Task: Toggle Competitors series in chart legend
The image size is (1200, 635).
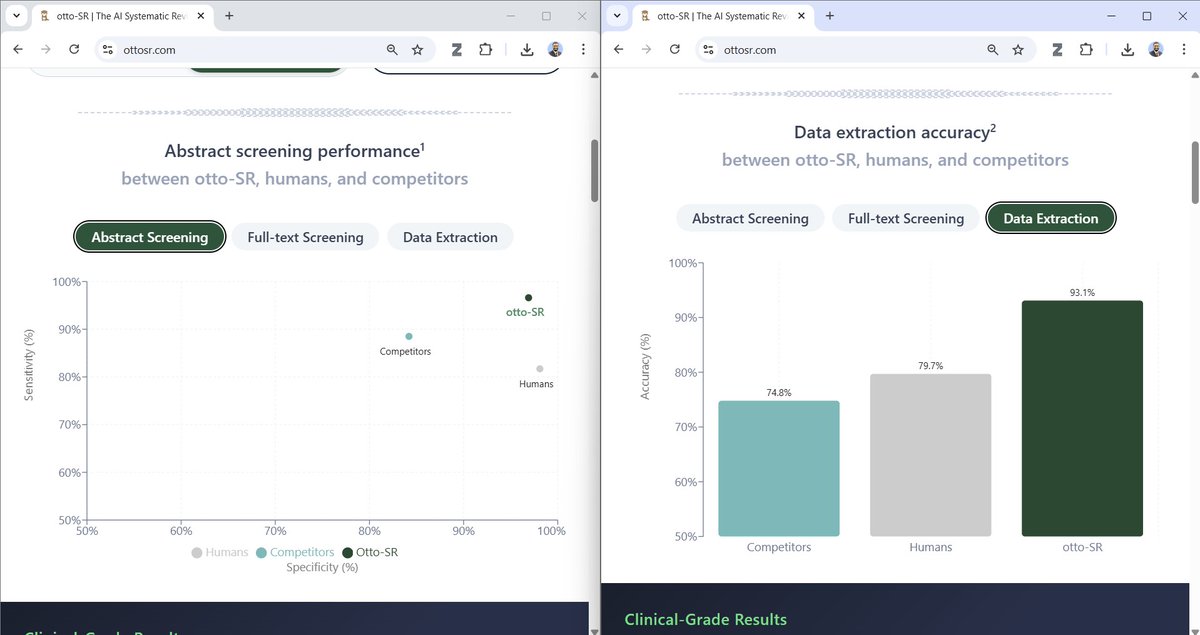Action: pos(295,552)
